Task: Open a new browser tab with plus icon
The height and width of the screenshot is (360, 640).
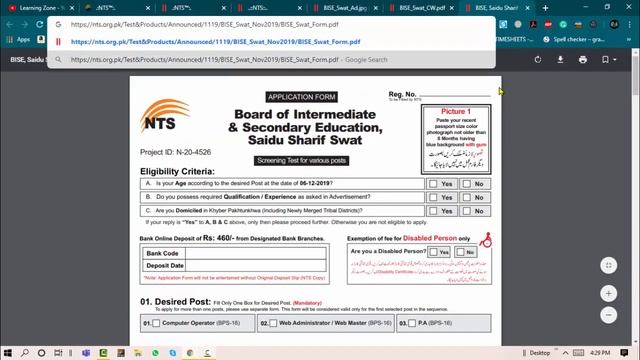Action: (545, 8)
